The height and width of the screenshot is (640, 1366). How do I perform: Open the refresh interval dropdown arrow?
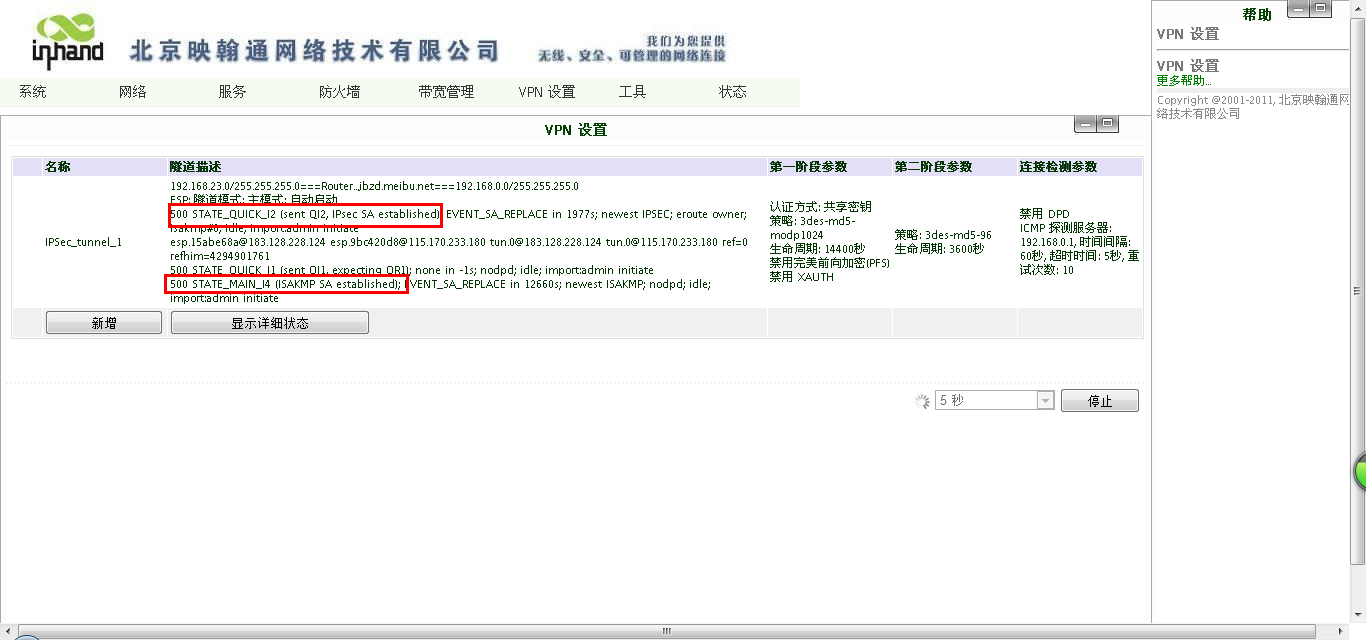point(1045,401)
